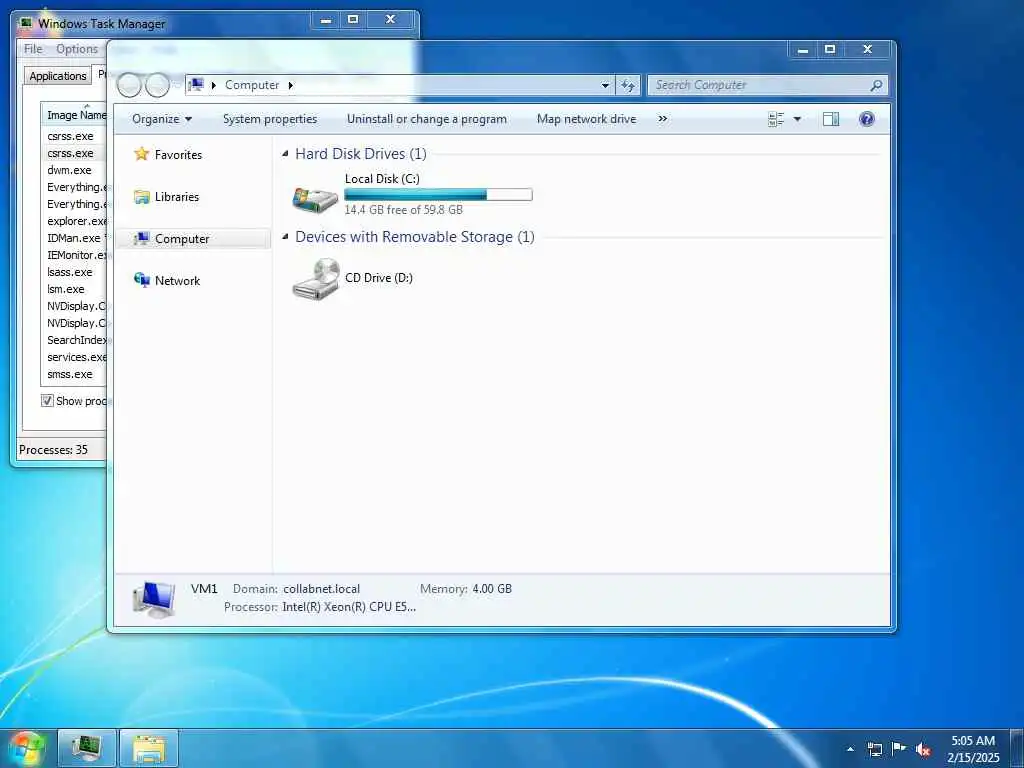The image size is (1024, 768).
Task: Show the preview pane icon
Action: pos(831,119)
